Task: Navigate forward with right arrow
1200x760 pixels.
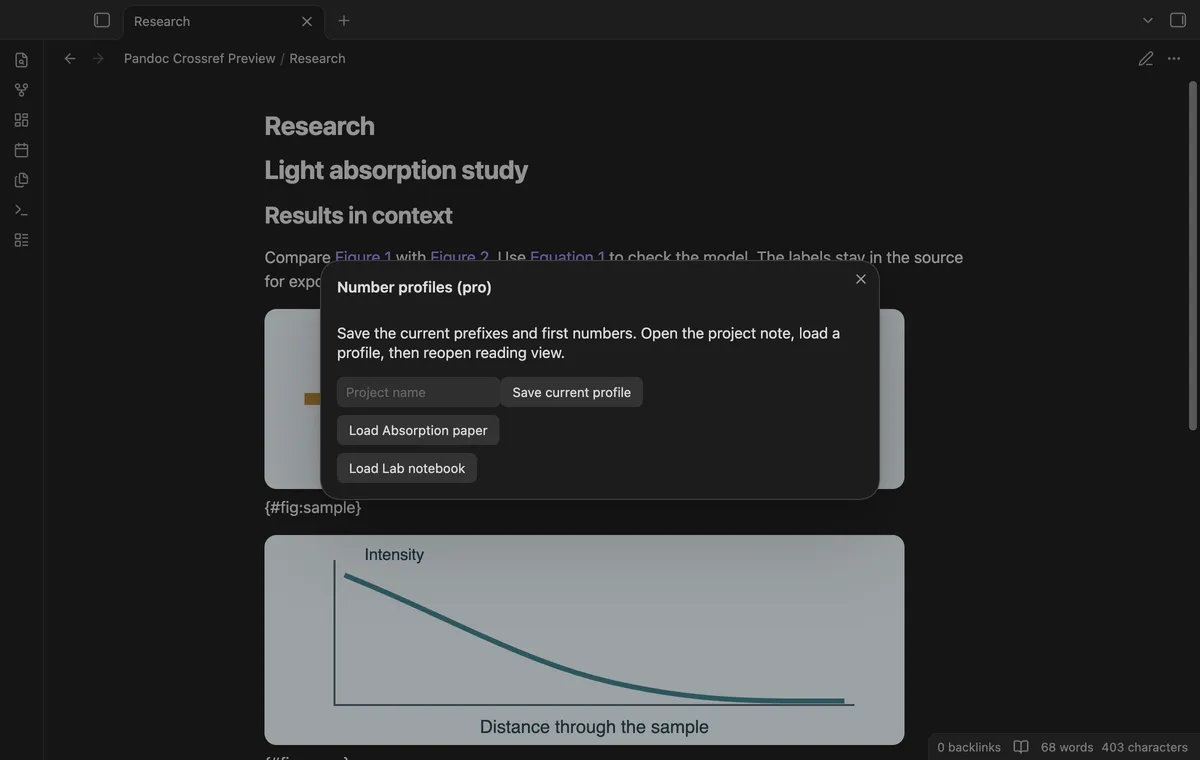Action: tap(98, 58)
